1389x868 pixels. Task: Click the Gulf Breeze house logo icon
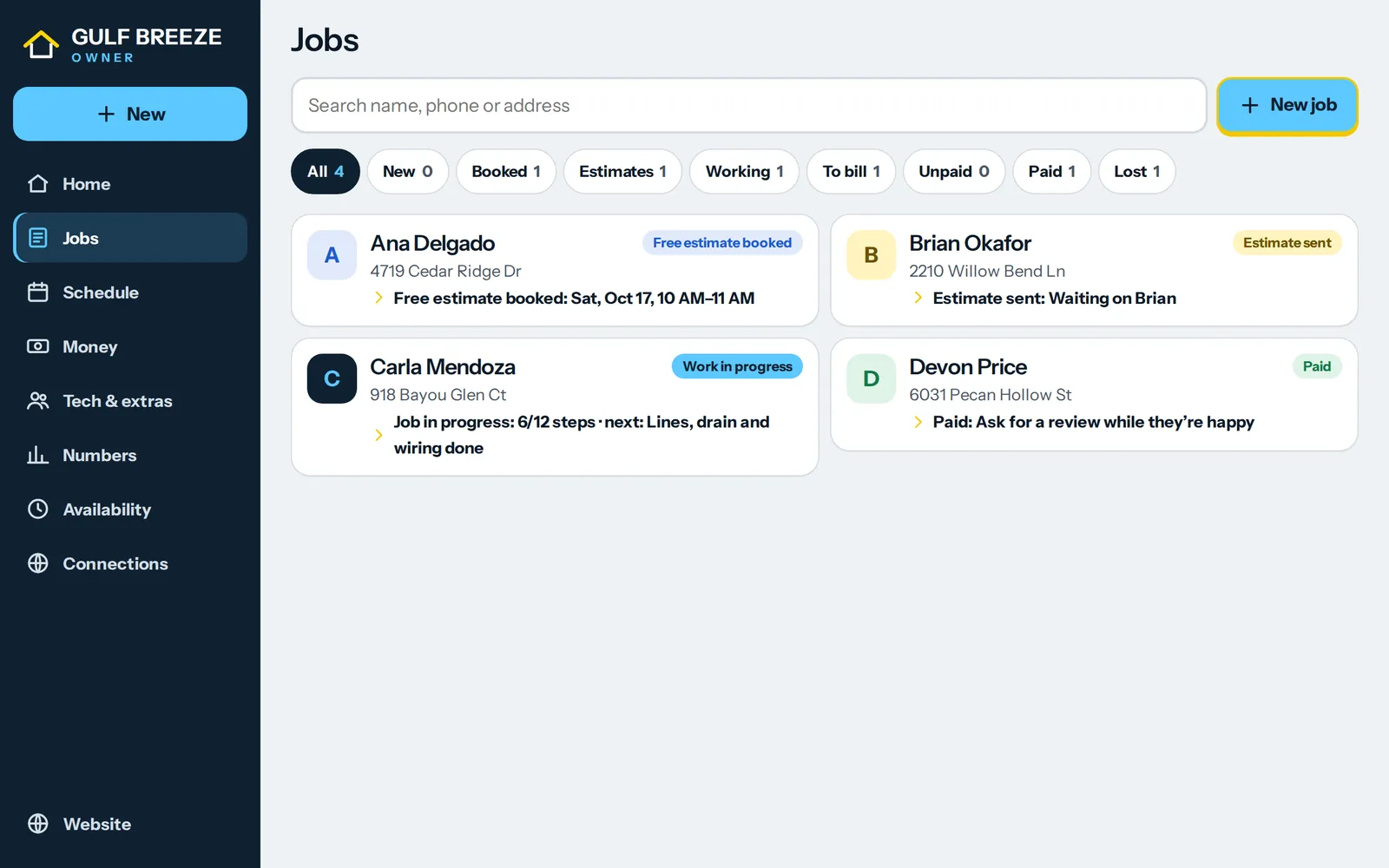(41, 44)
